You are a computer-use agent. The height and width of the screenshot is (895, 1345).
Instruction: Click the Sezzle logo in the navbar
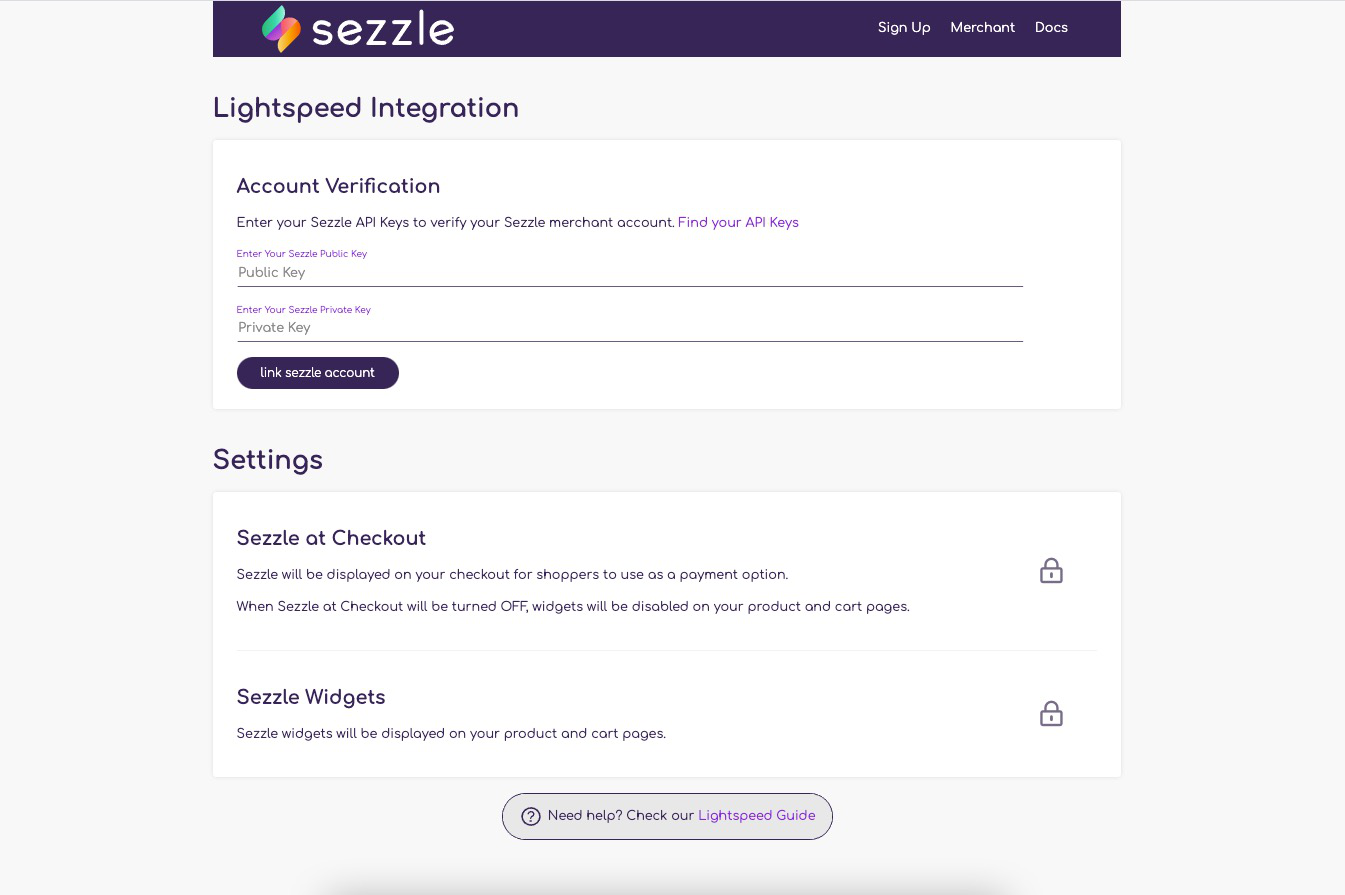358,28
